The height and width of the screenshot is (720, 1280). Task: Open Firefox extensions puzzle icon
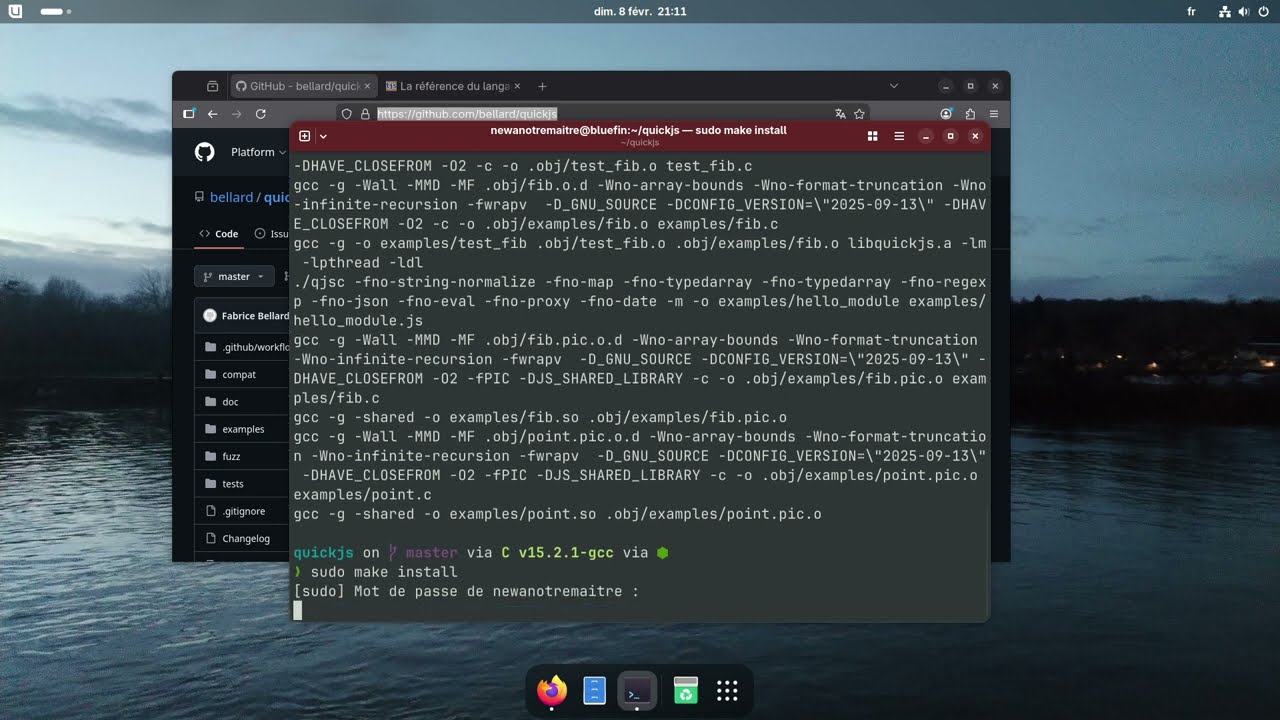970,114
